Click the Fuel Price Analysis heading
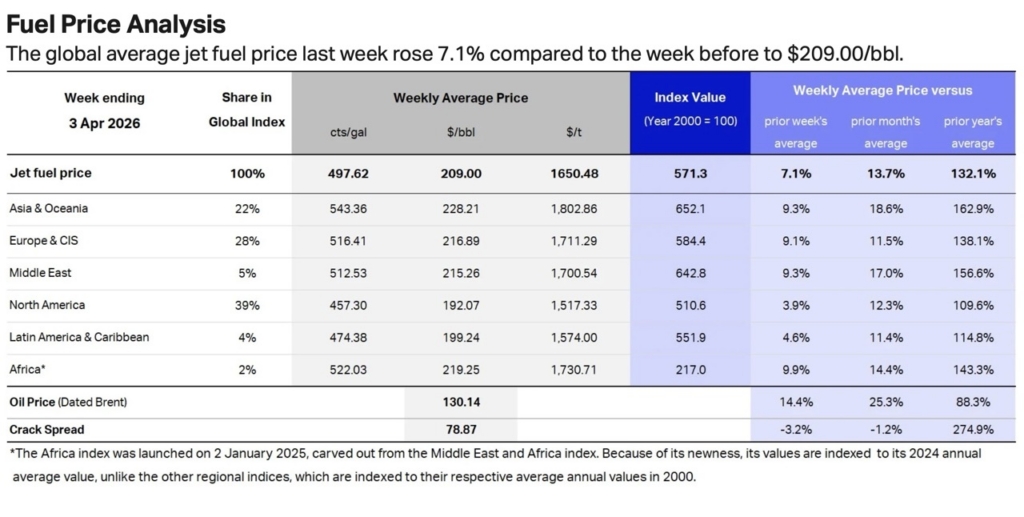Image resolution: width=1024 pixels, height=517 pixels. pyautogui.click(x=116, y=24)
